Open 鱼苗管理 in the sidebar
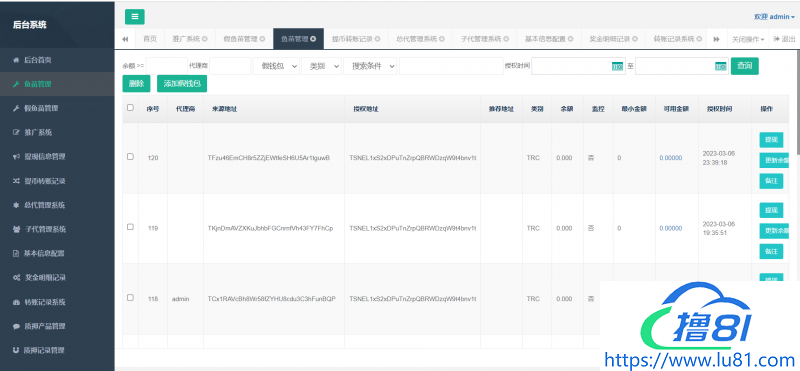The image size is (800, 371). point(57,84)
